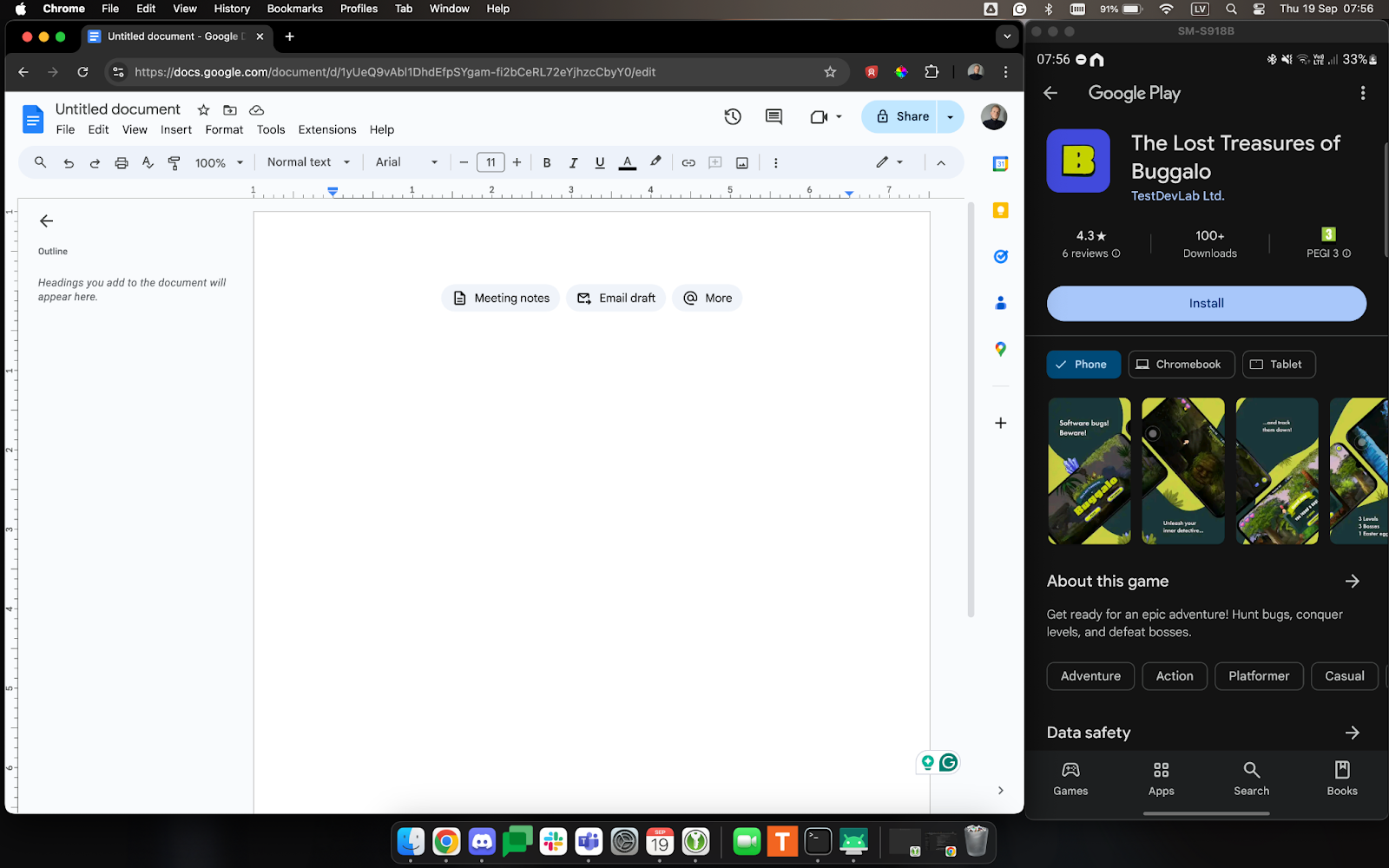
Task: Search the menus magnifier icon in Docs toolbar
Action: [40, 162]
